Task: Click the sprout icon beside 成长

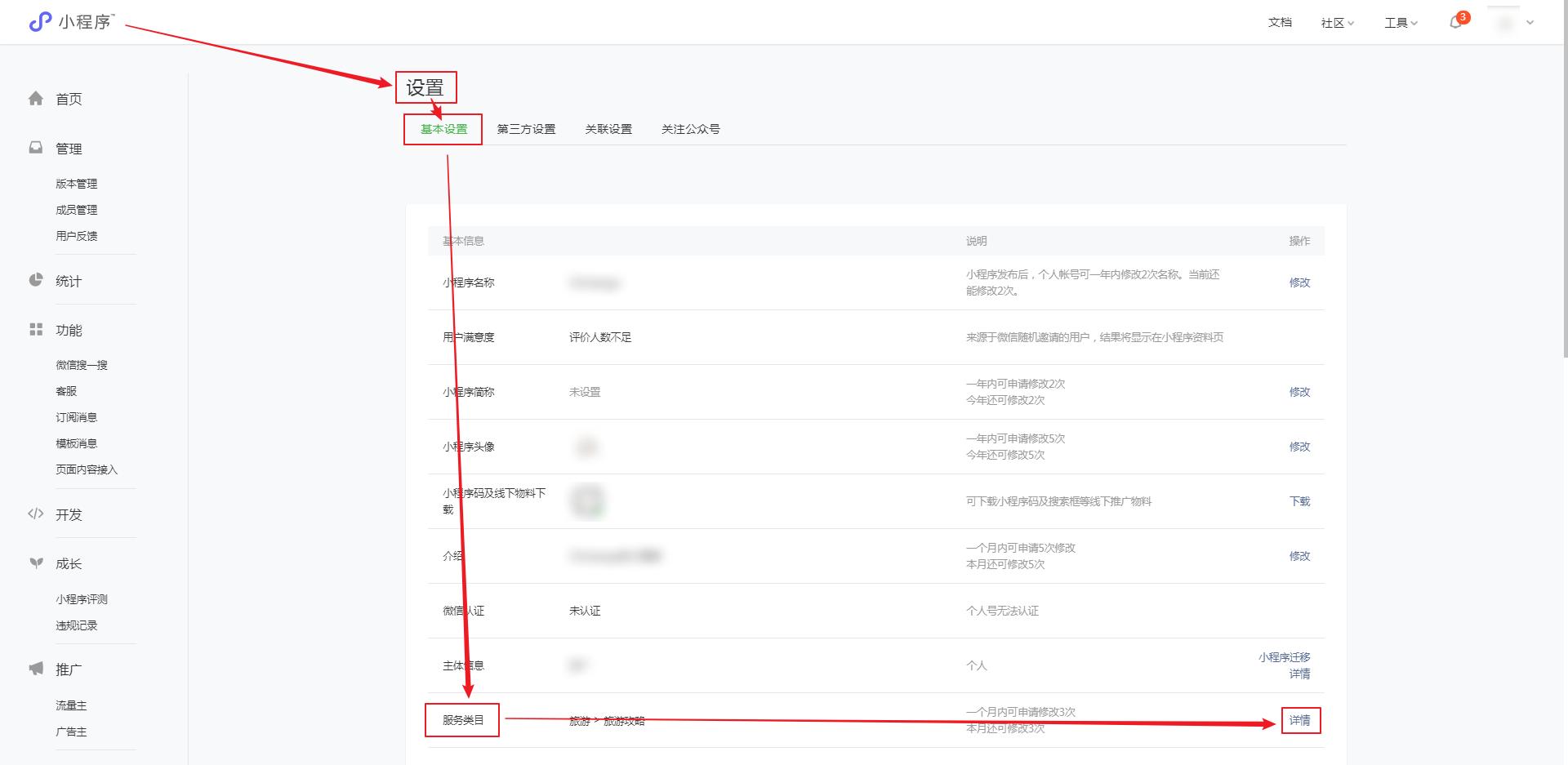Action: tap(36, 563)
